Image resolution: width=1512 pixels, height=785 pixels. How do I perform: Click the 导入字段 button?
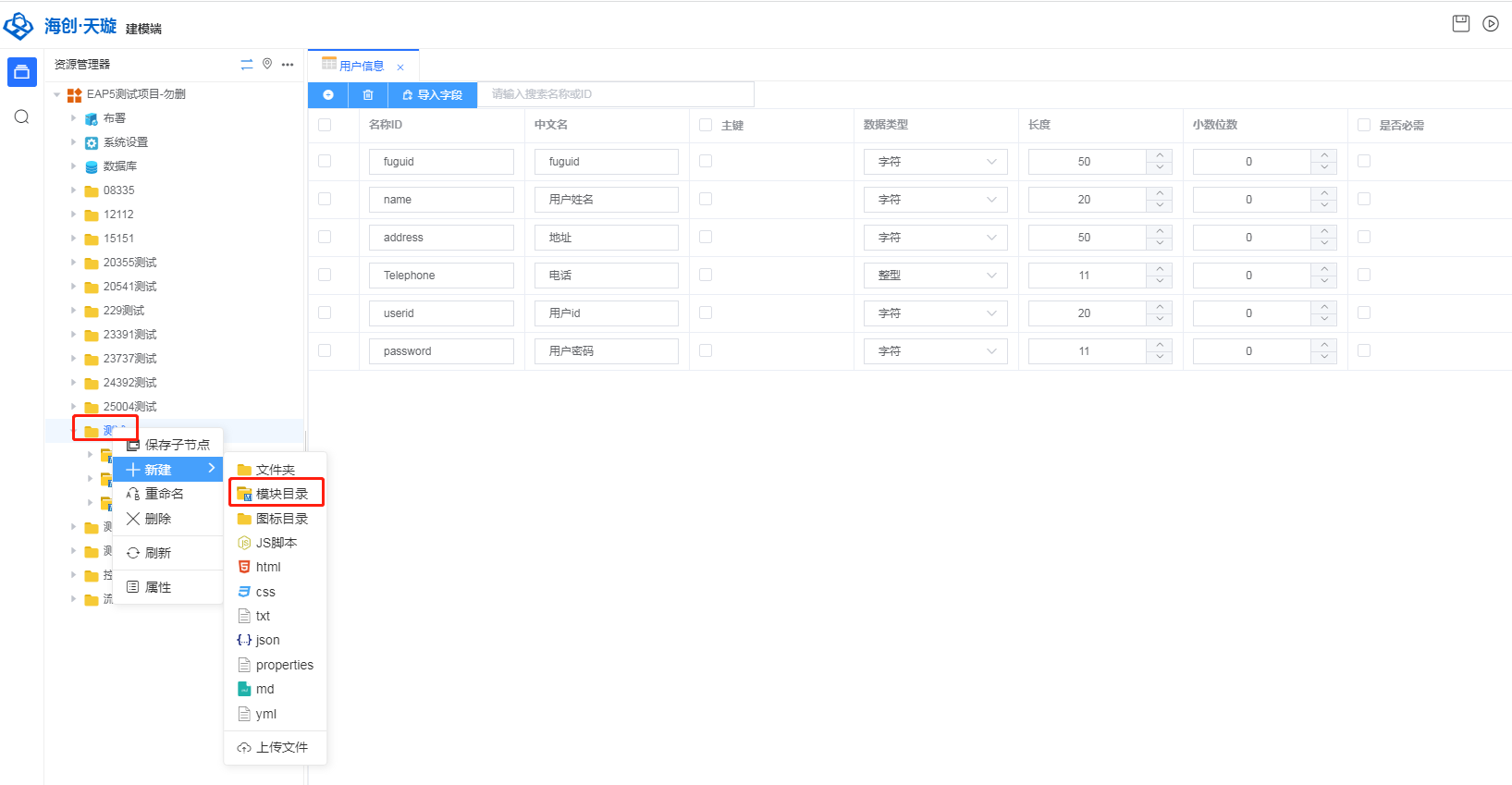pos(432,95)
